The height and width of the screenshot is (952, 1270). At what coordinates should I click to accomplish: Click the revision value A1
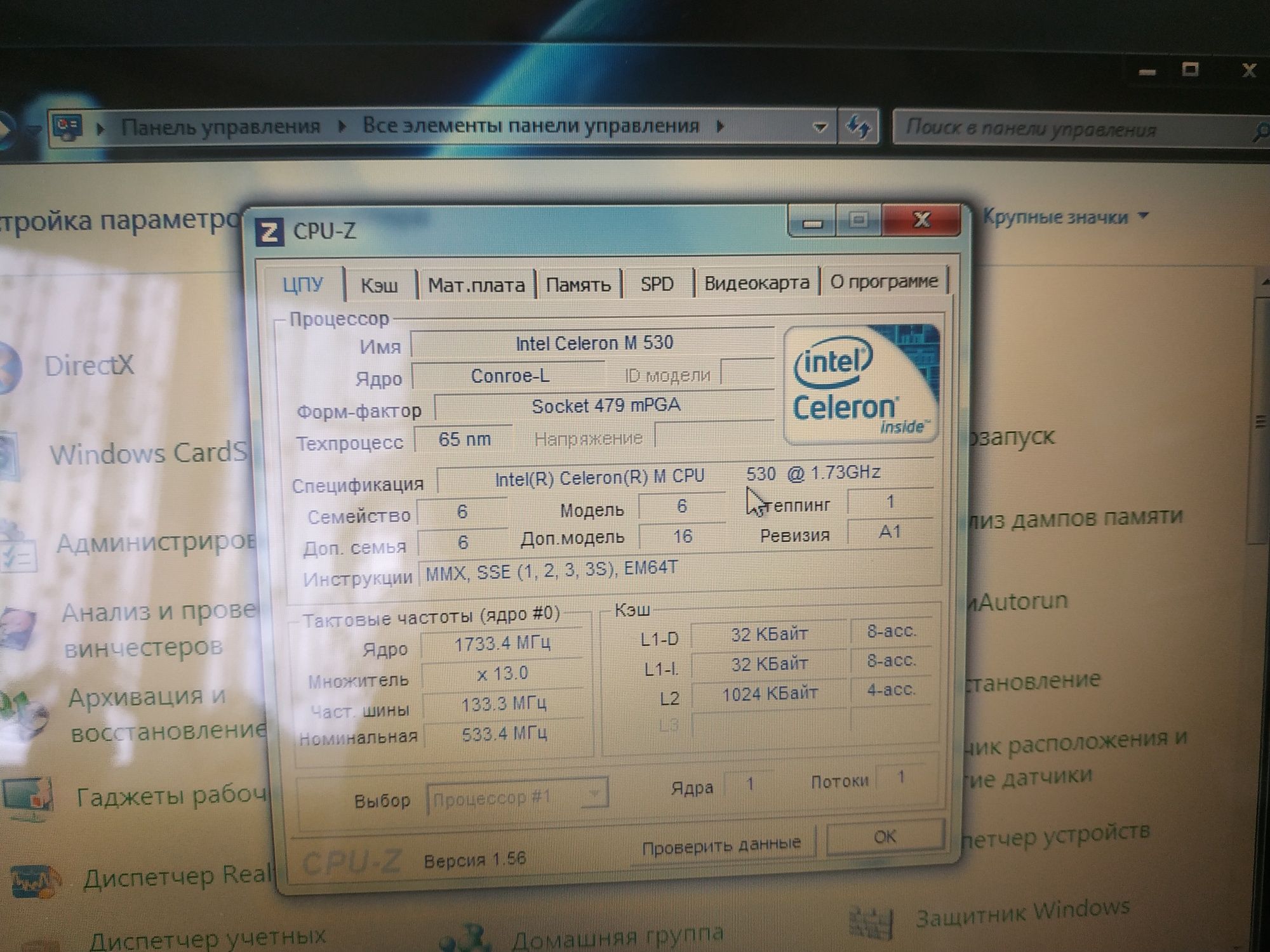pos(890,532)
